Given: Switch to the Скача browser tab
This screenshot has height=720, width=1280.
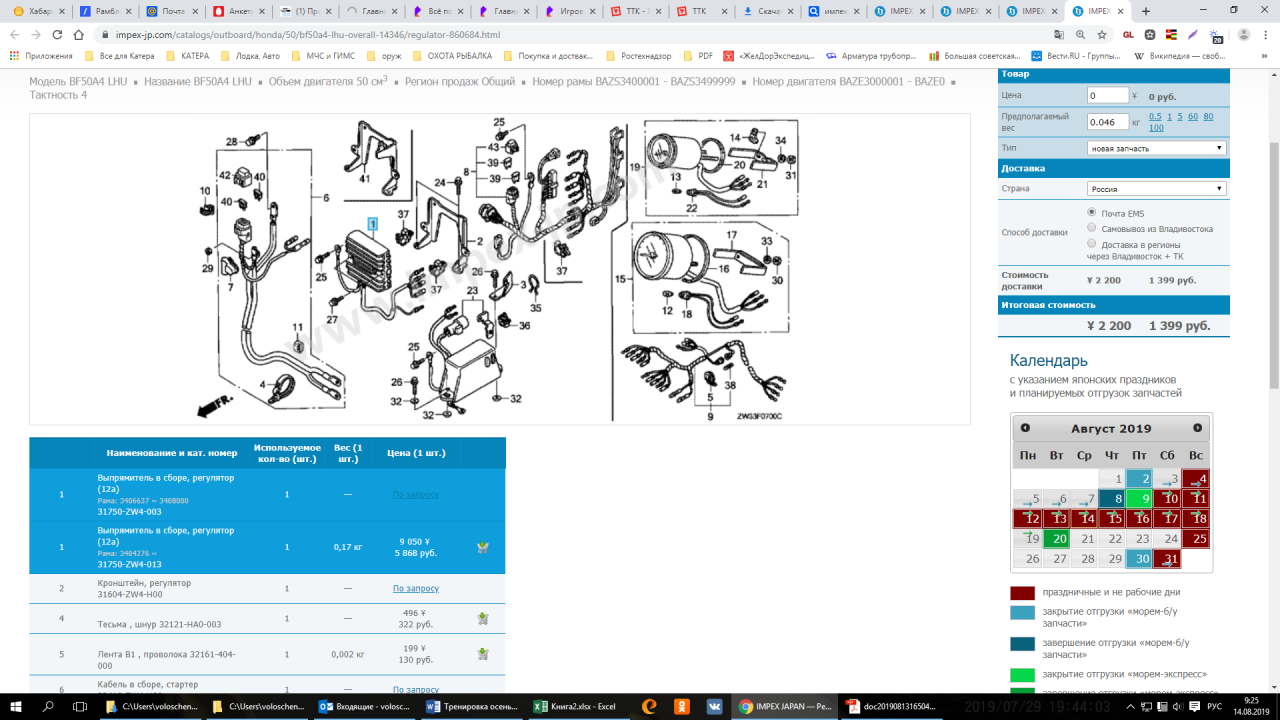Looking at the screenshot, I should click(767, 11).
